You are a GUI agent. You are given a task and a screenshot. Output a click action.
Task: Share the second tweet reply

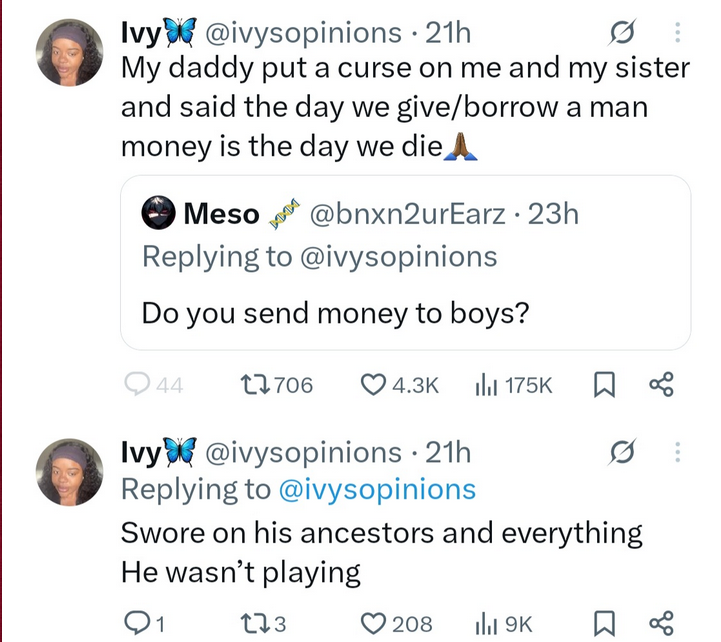point(662,624)
